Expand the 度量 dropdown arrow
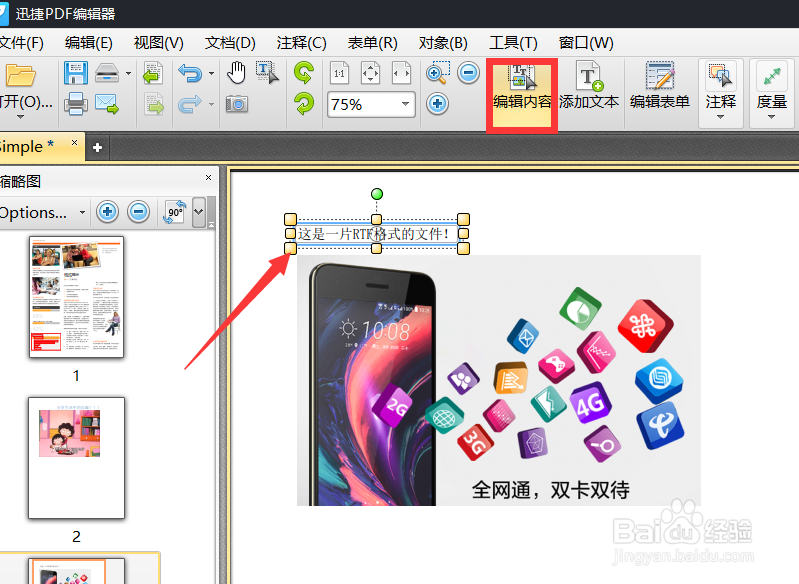Viewport: 799px width, 584px height. (771, 117)
